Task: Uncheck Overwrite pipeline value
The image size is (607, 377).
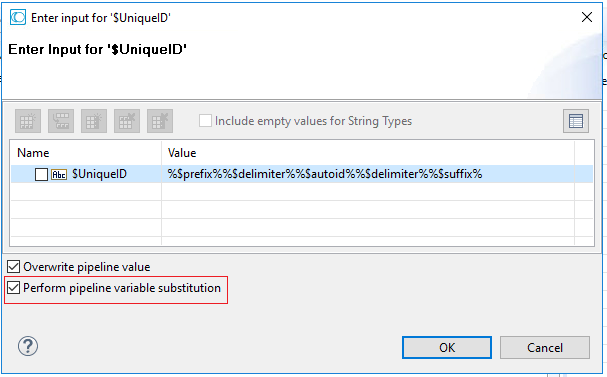Action: (x=14, y=267)
